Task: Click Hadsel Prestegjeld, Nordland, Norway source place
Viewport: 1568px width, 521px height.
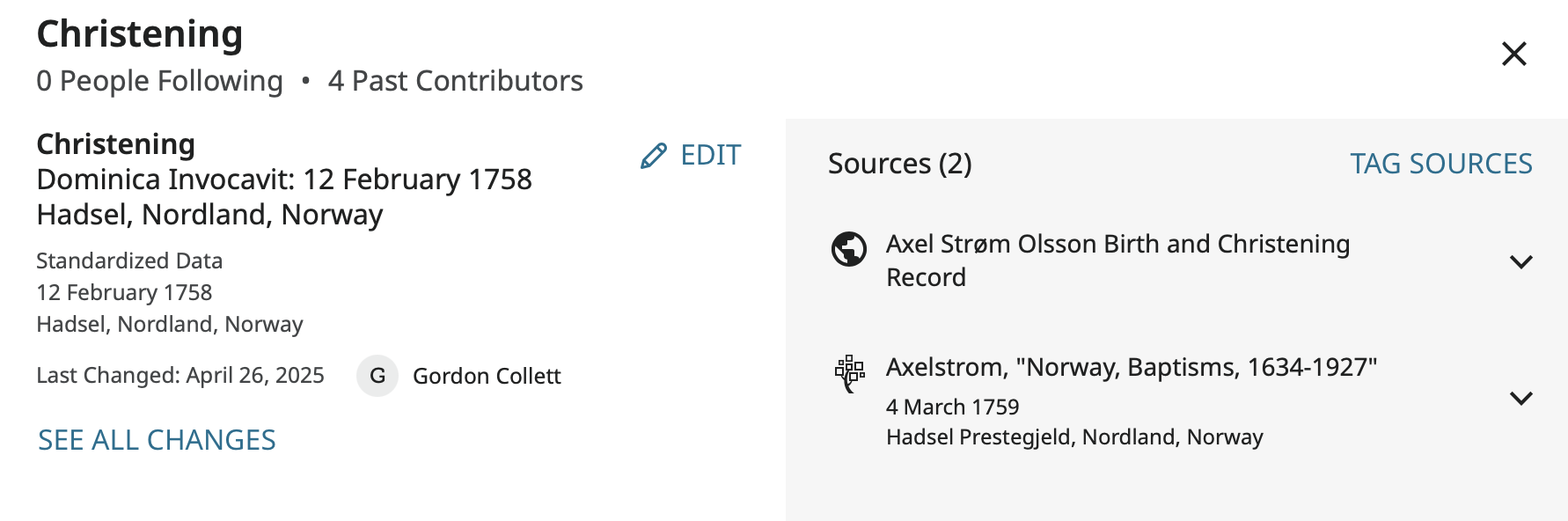Action: coord(1073,437)
